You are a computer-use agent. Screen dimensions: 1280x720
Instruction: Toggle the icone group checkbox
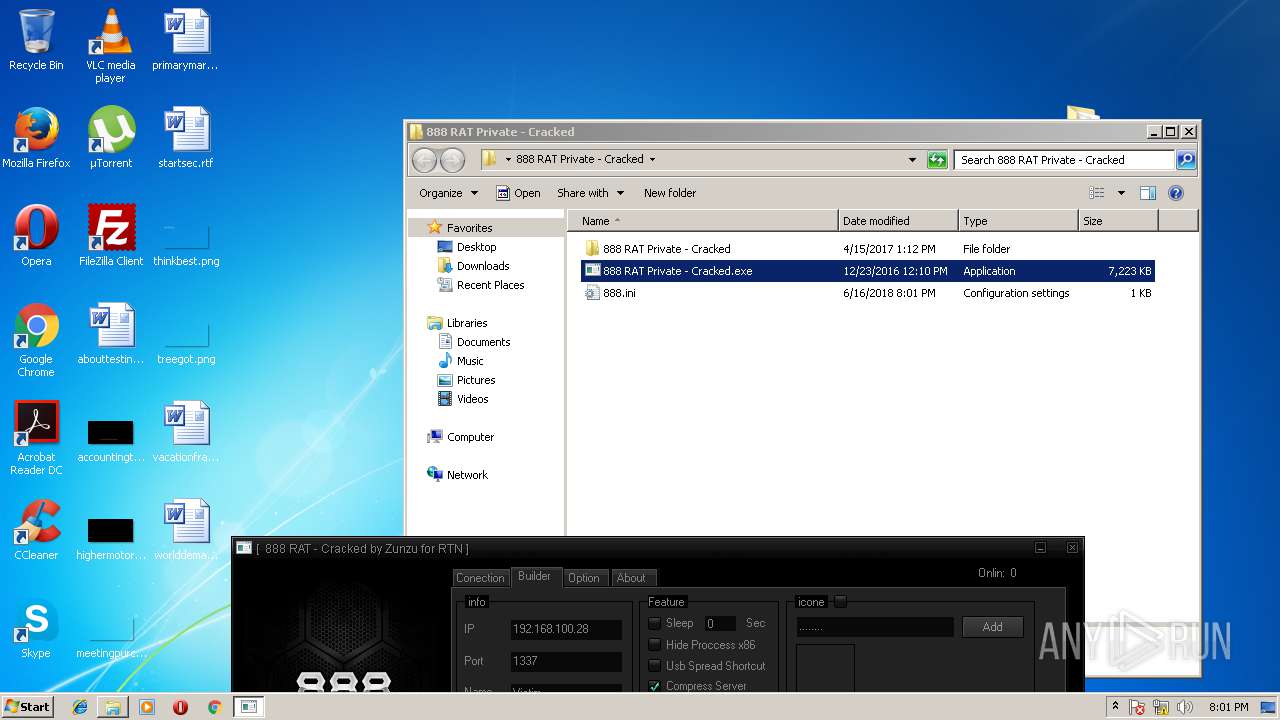coord(840,601)
